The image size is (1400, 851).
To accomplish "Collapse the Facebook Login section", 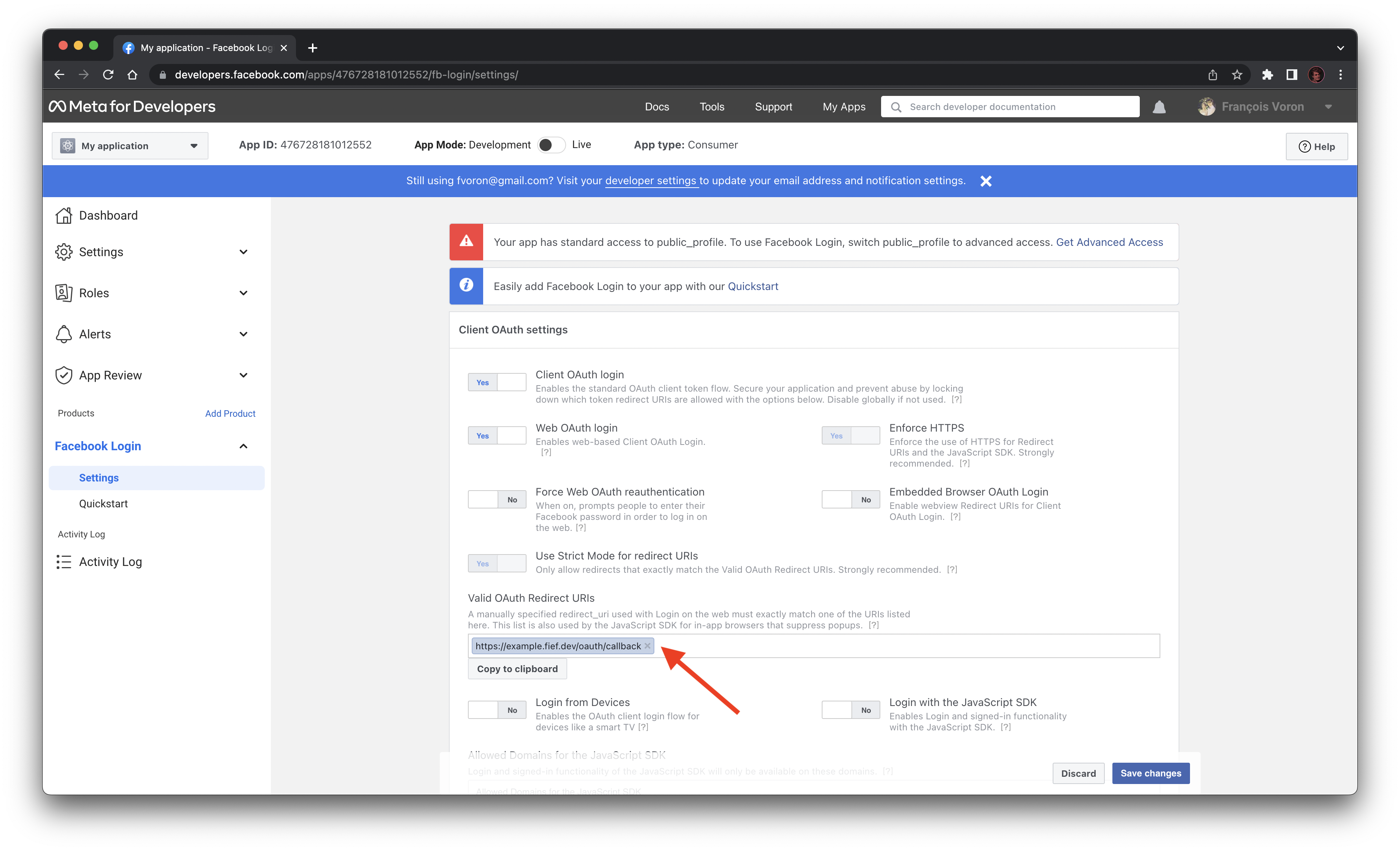I will click(243, 446).
